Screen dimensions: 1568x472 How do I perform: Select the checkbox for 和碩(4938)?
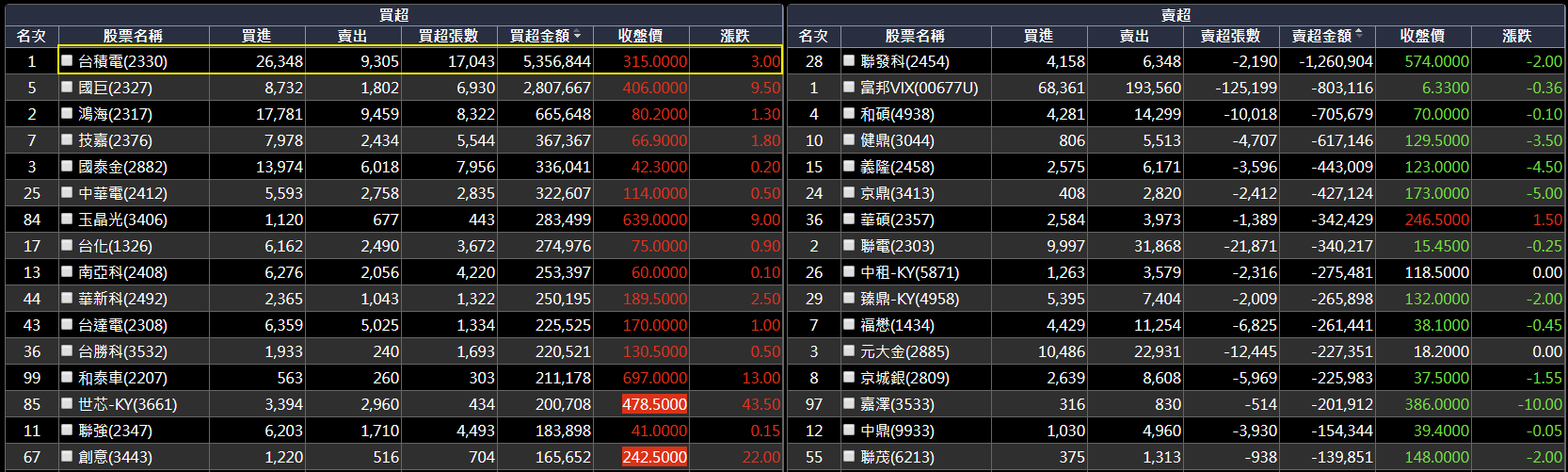point(849,113)
